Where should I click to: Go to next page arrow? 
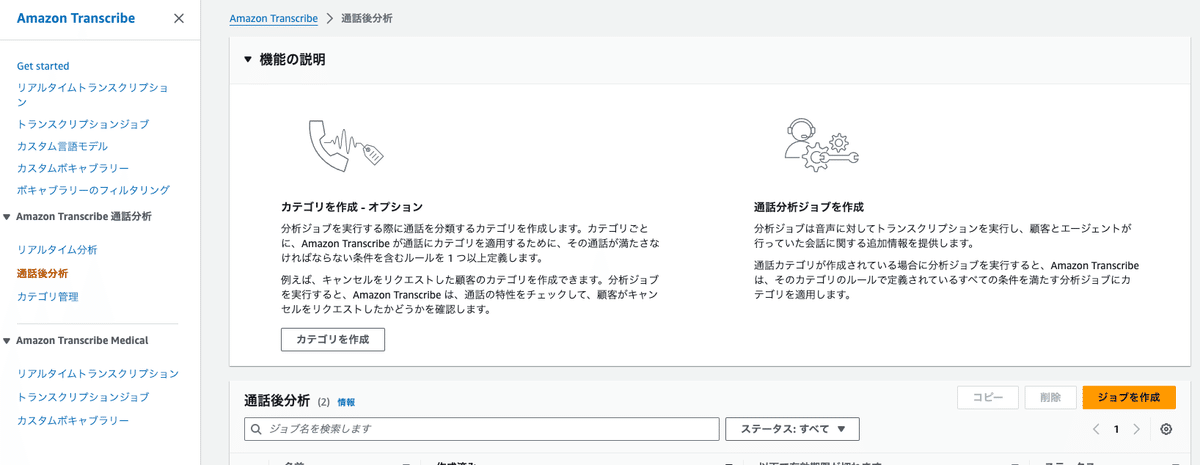pyautogui.click(x=1136, y=429)
